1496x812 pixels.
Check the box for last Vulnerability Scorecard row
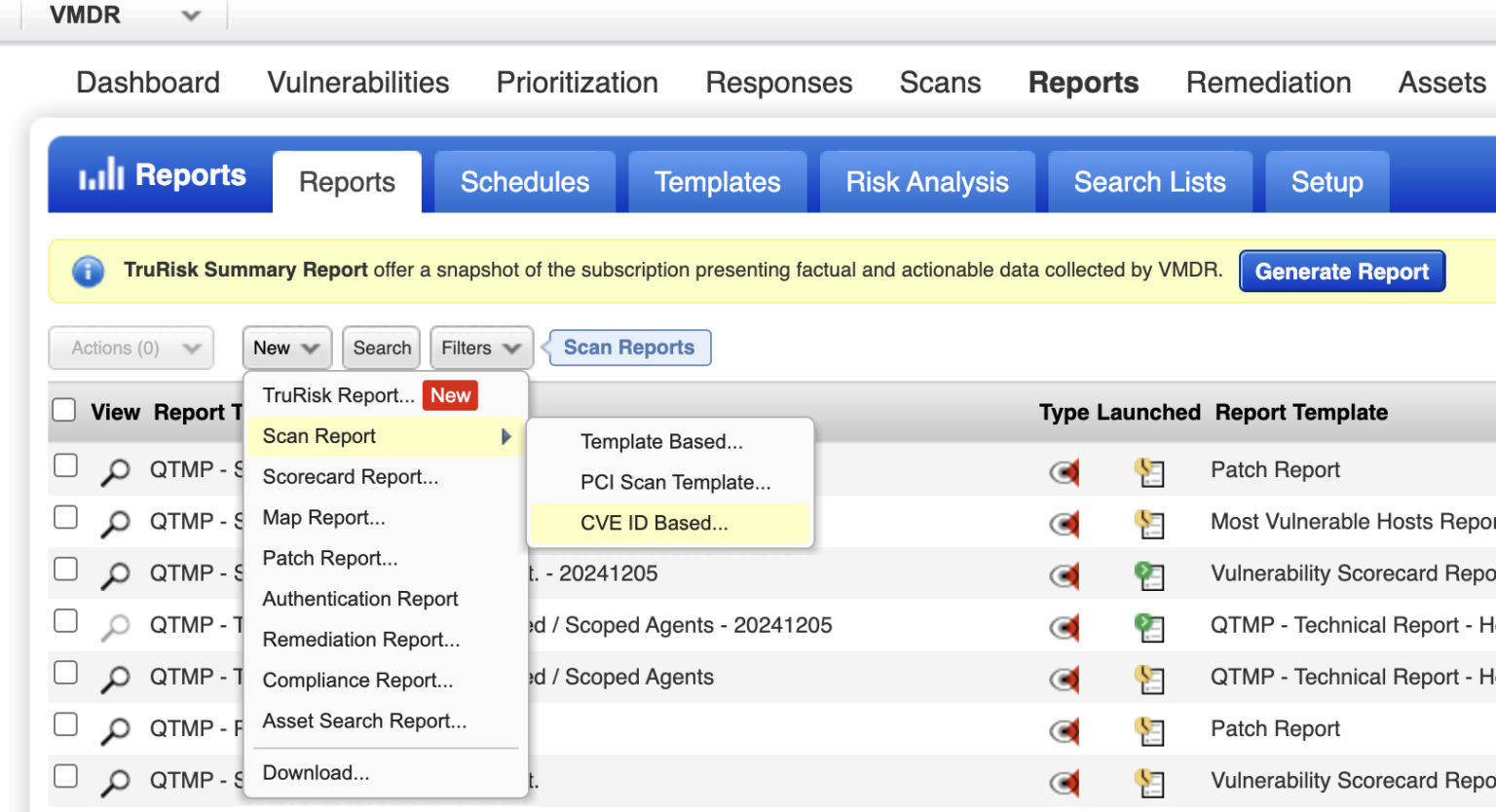tap(65, 775)
